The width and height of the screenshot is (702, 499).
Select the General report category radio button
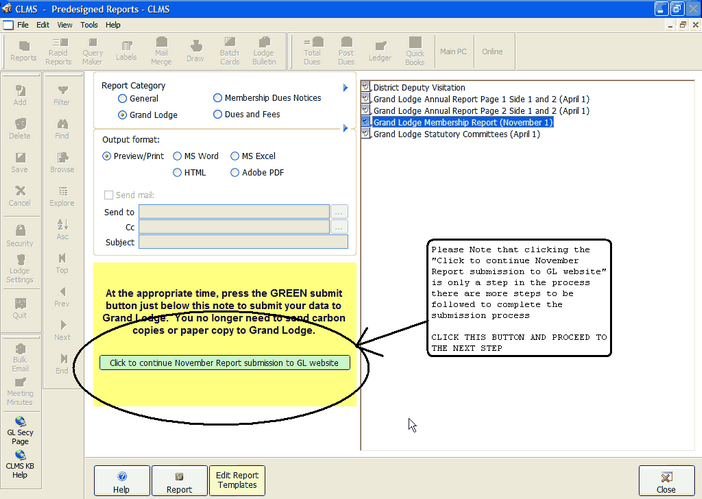coord(123,99)
